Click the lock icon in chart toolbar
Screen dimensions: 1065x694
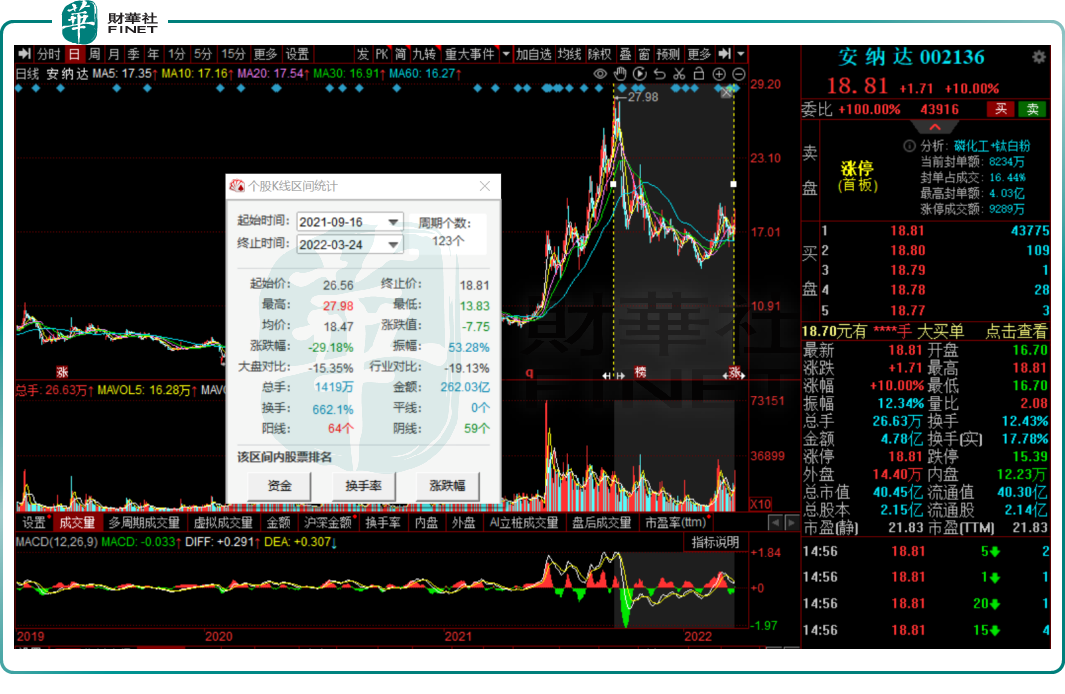click(x=698, y=73)
